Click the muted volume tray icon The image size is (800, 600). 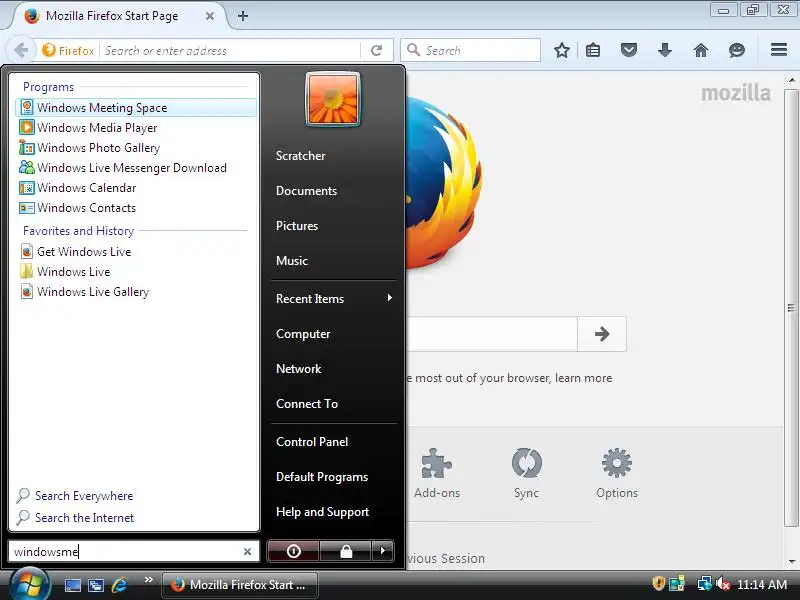coord(722,584)
